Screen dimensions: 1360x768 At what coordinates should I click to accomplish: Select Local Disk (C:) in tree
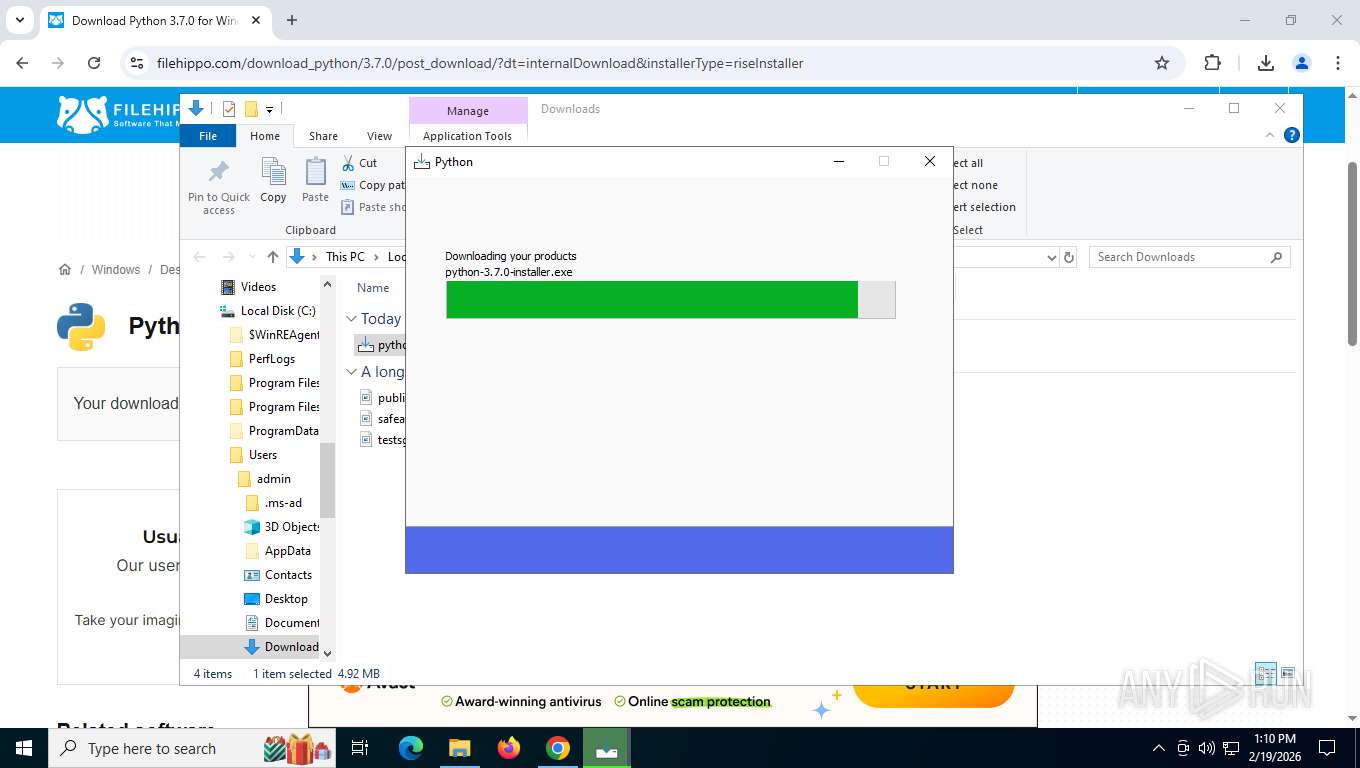point(278,311)
